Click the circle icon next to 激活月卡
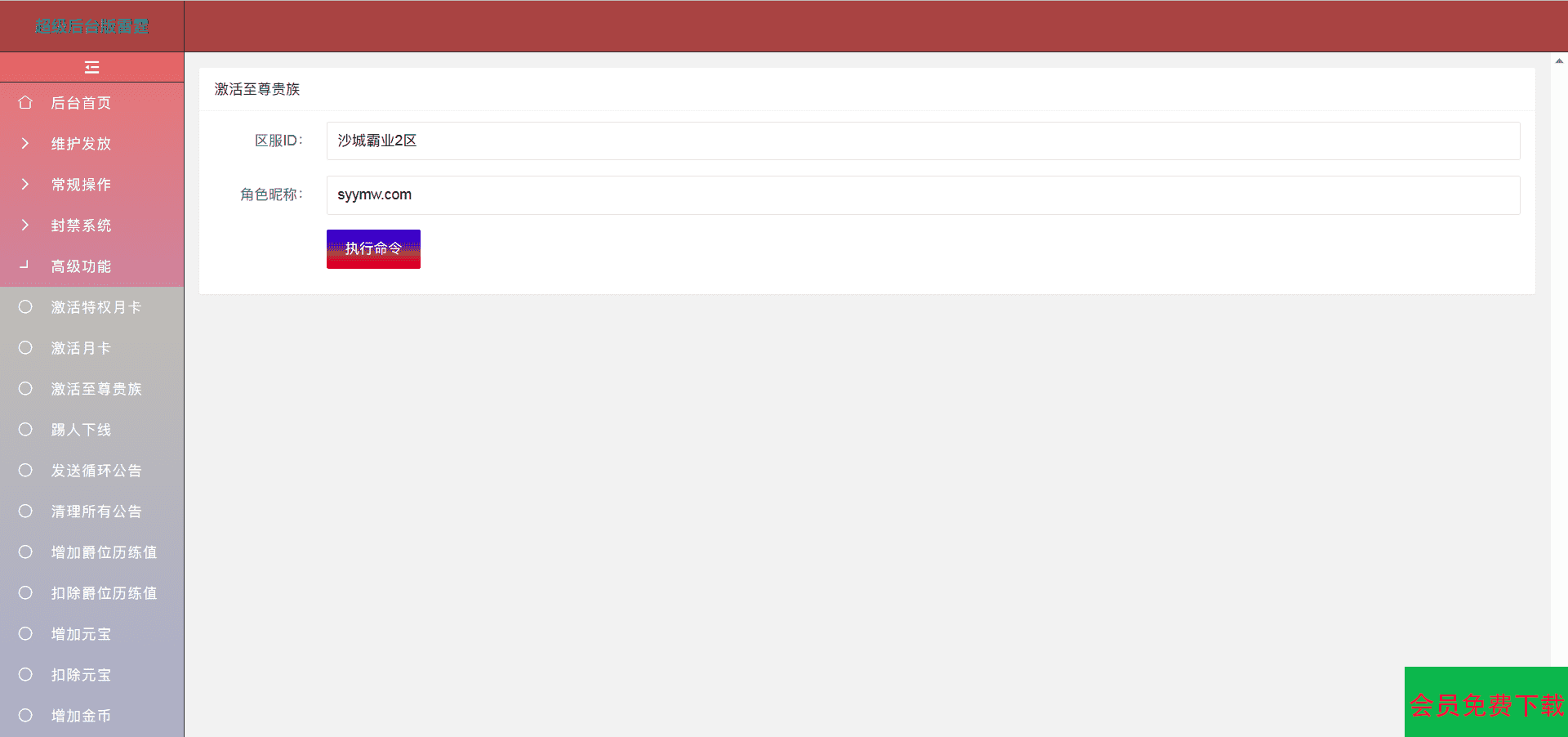1568x737 pixels. coord(25,347)
